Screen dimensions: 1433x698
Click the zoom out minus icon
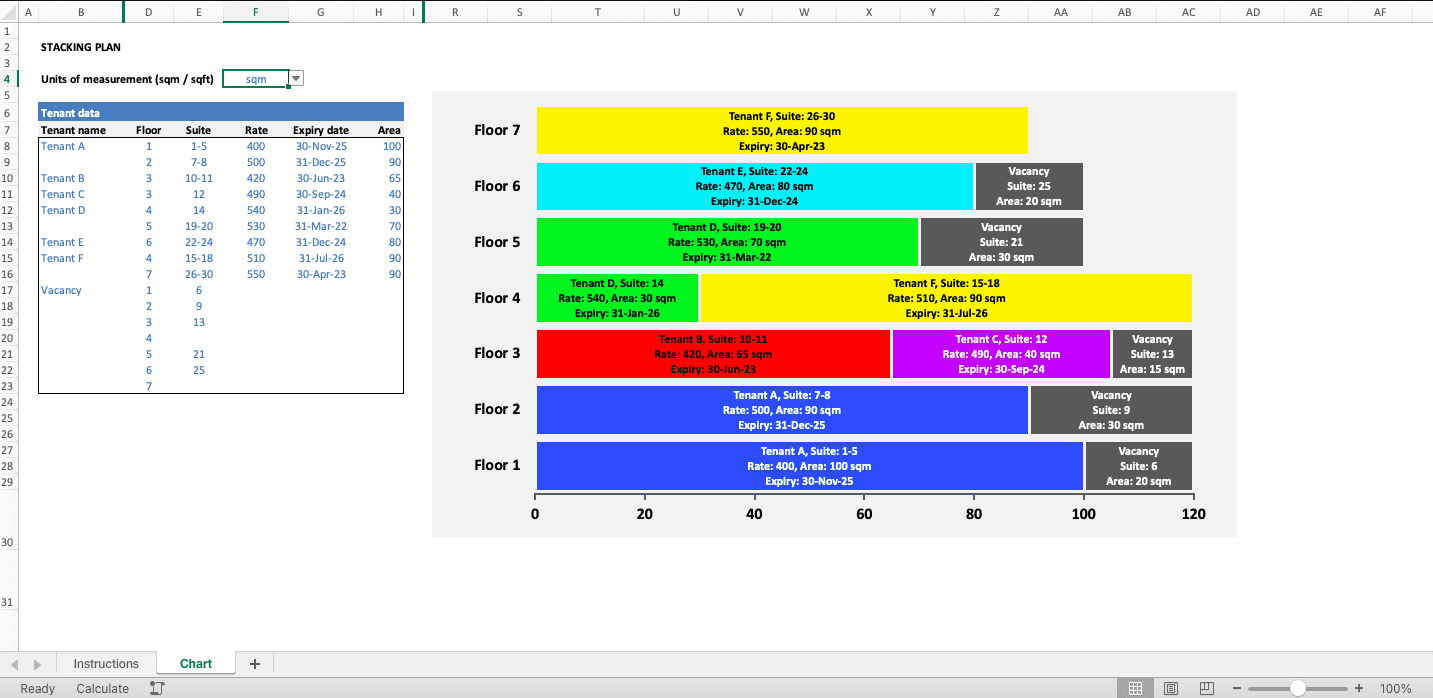[1237, 688]
